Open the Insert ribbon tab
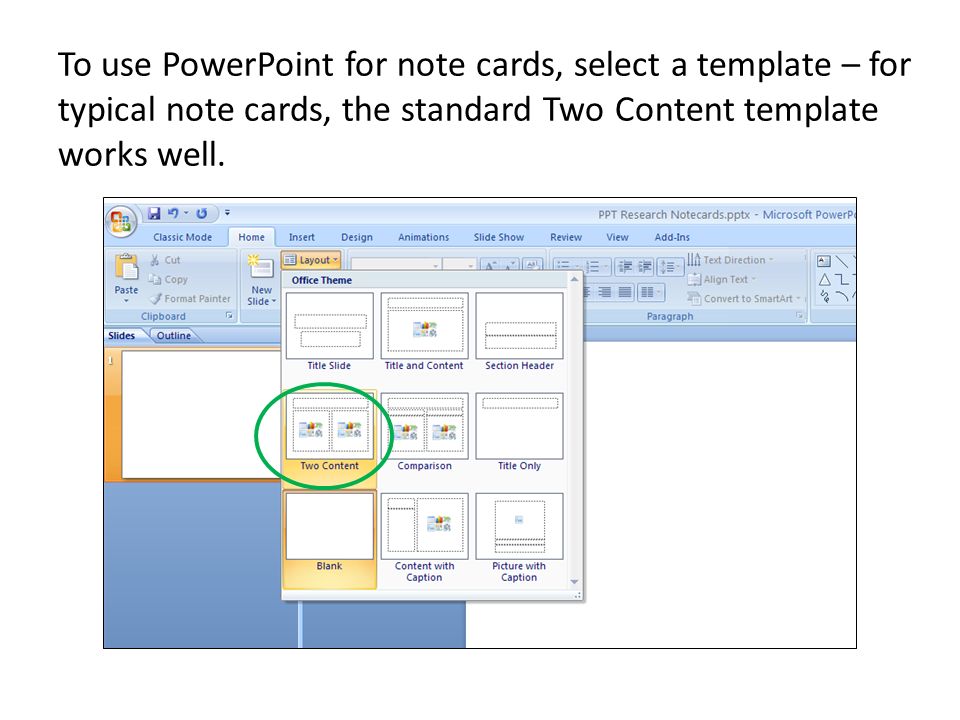 pos(302,237)
